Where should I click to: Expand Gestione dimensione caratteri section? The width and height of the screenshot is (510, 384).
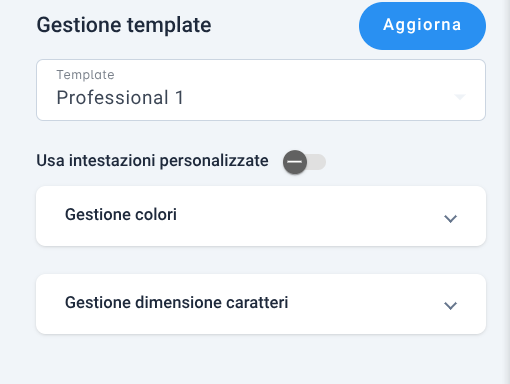click(261, 304)
